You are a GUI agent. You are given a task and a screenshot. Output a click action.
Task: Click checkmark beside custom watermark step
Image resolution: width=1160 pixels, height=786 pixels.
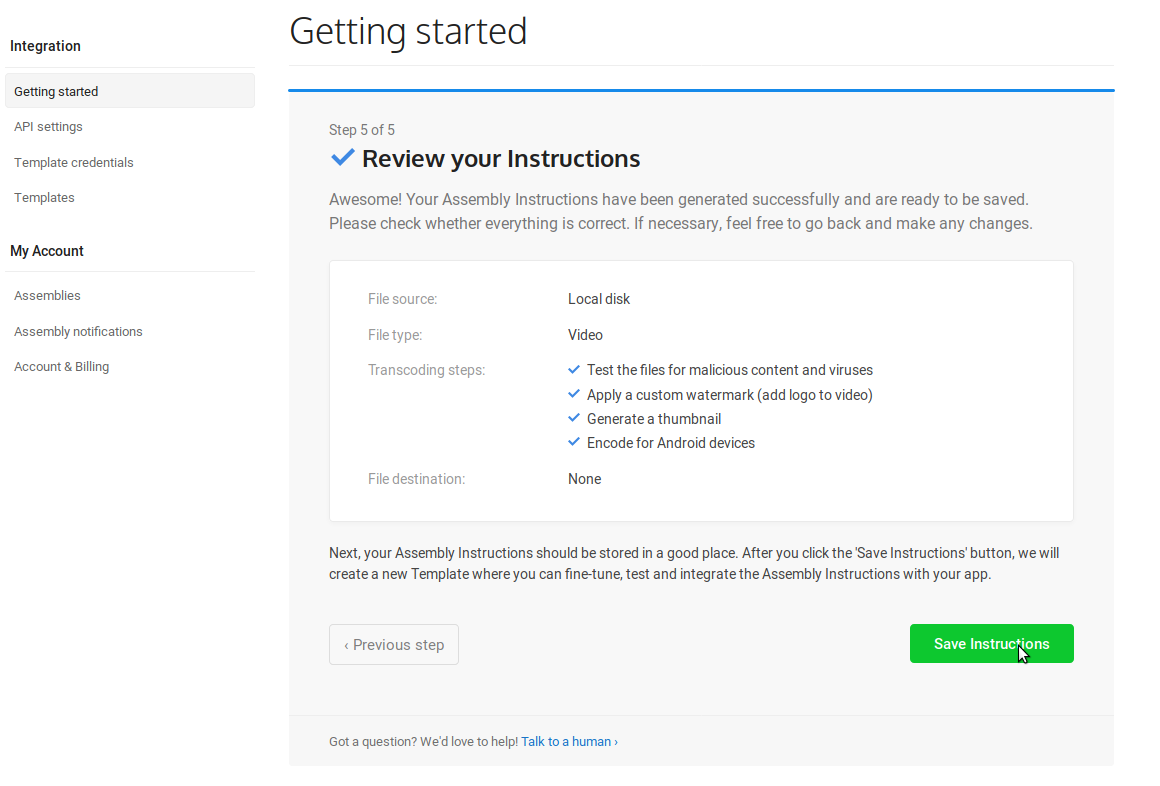point(574,394)
